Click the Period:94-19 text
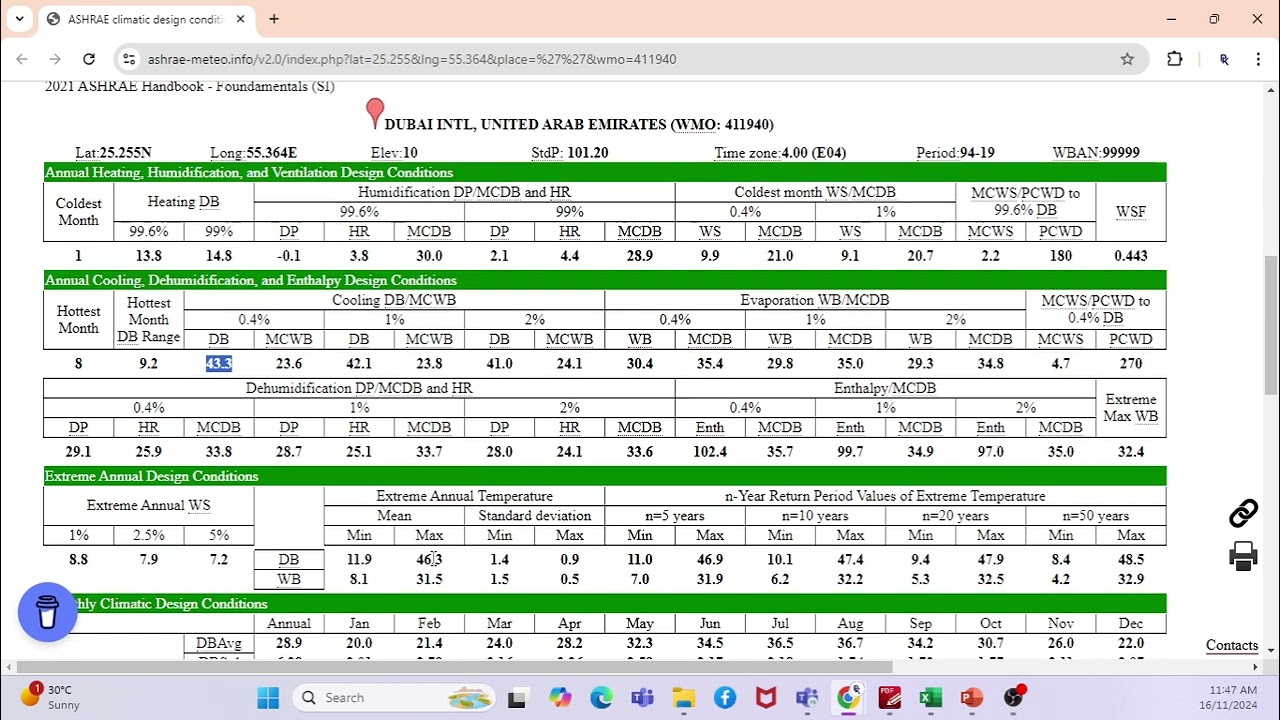 [x=955, y=152]
